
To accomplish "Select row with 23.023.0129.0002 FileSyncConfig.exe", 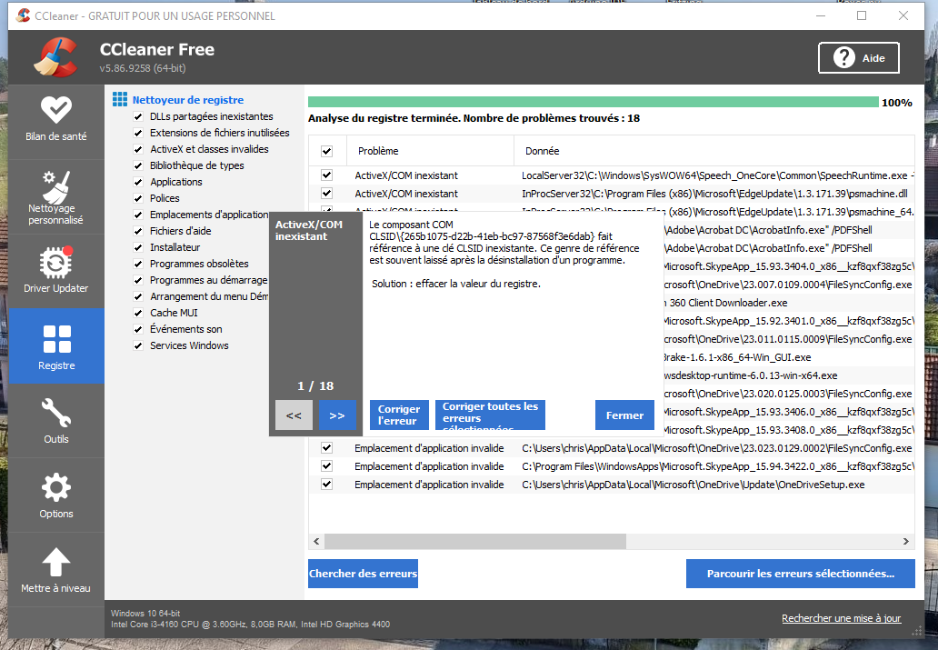I will point(613,448).
